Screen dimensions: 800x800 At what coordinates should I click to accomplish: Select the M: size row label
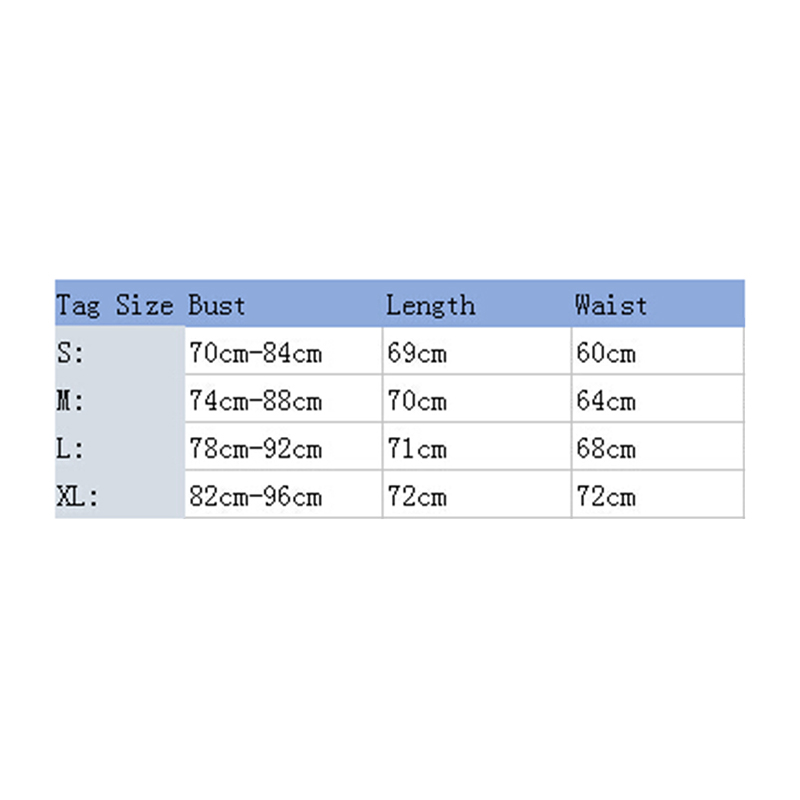tap(71, 401)
